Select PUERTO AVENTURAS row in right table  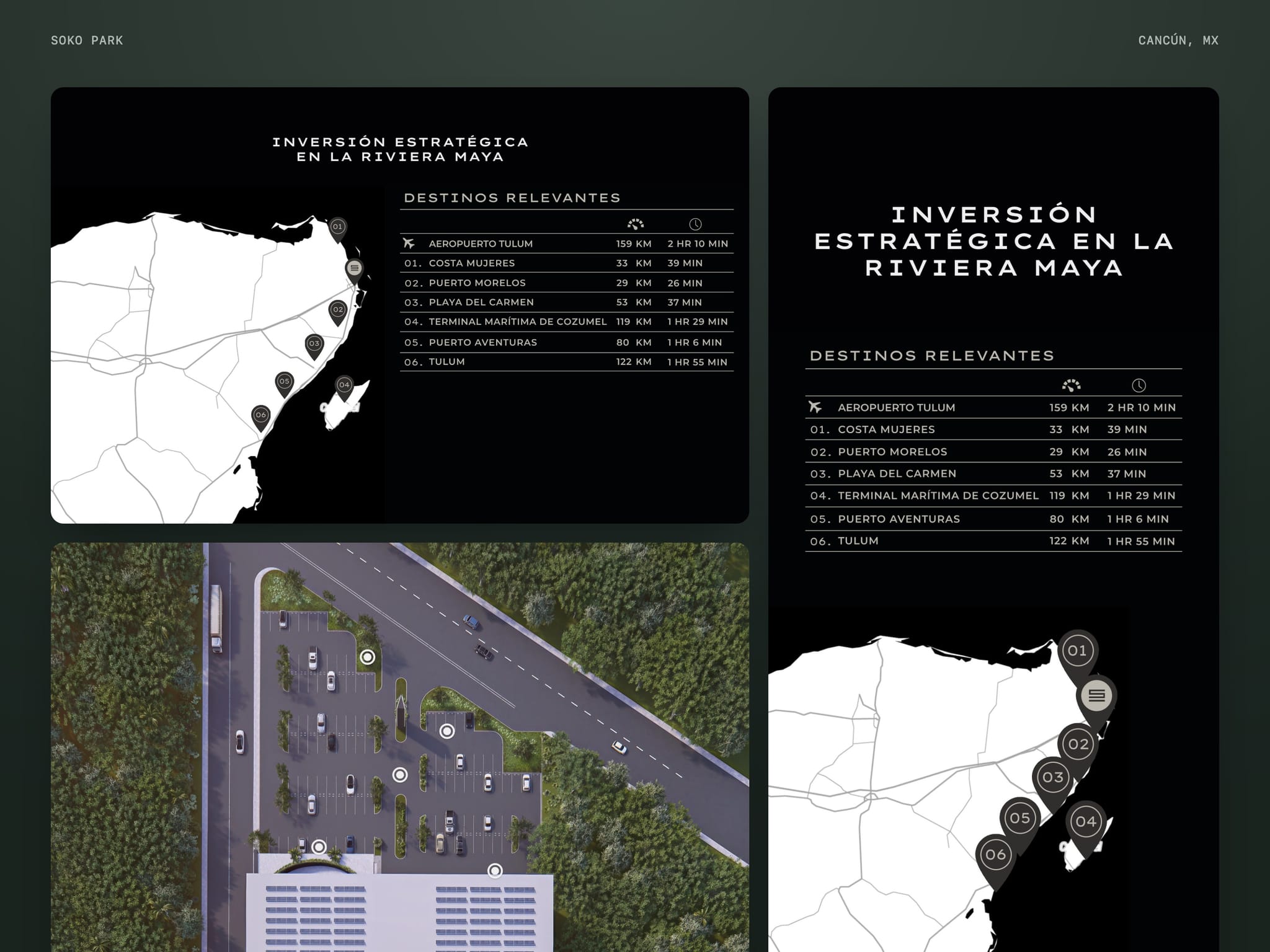[x=993, y=519]
